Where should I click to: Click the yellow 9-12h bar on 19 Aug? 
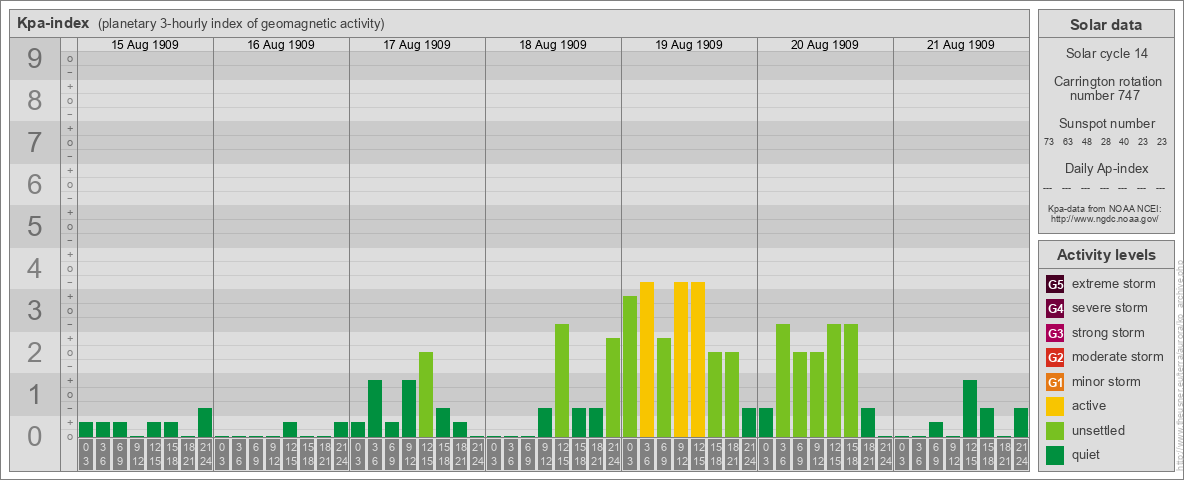coord(680,359)
